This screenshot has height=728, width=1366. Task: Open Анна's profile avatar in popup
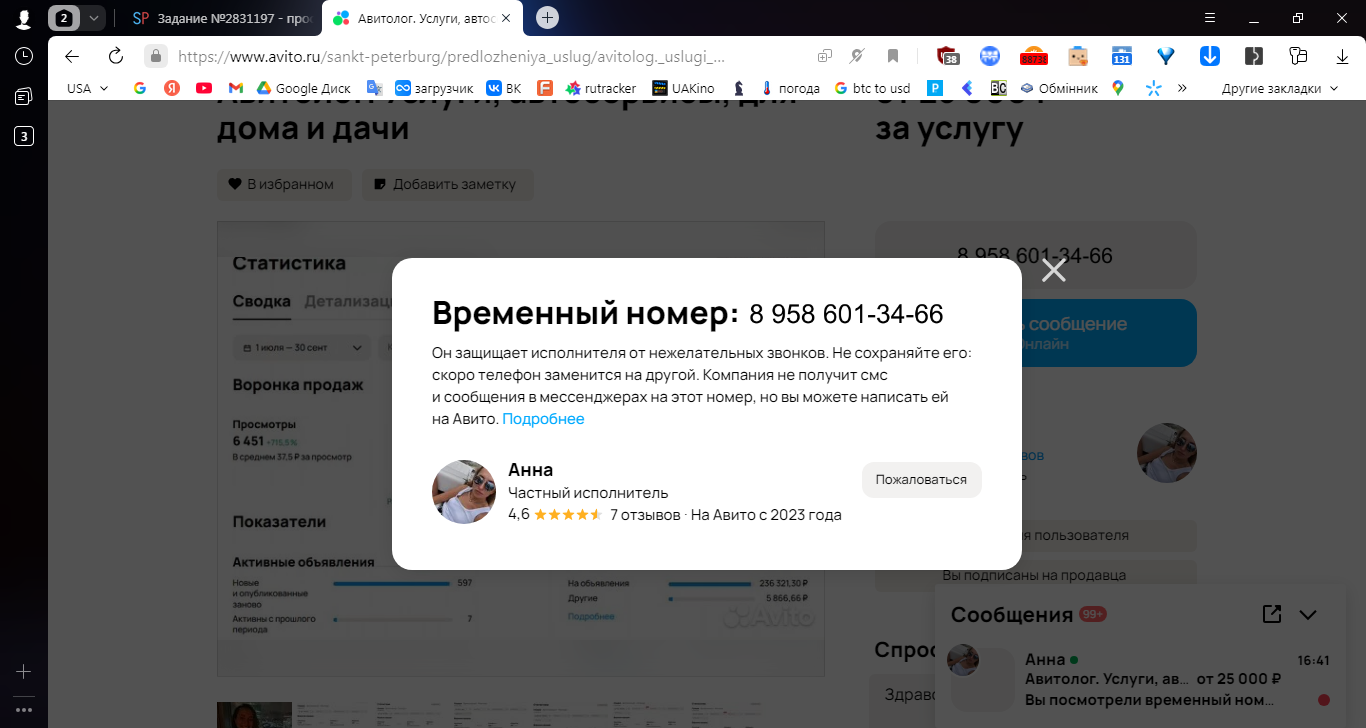(464, 492)
